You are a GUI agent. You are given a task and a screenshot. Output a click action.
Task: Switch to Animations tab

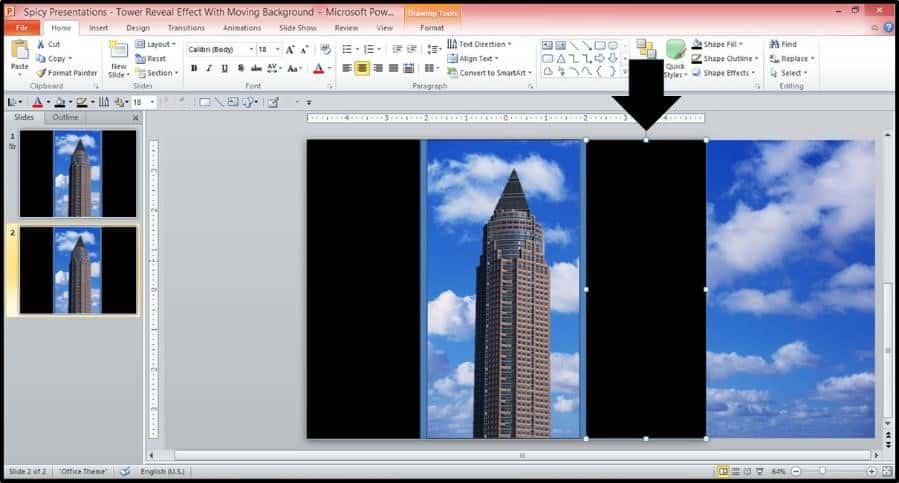(242, 28)
